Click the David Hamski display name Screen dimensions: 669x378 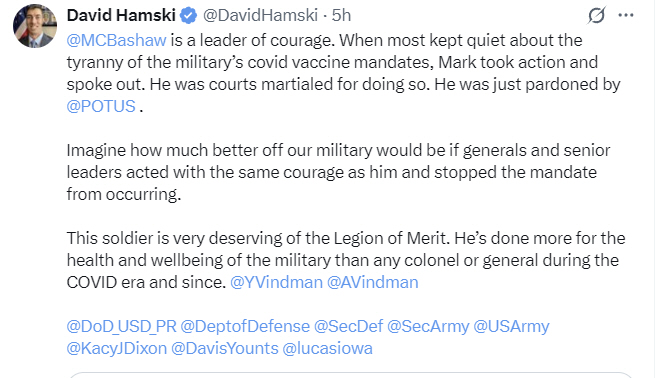click(x=121, y=15)
